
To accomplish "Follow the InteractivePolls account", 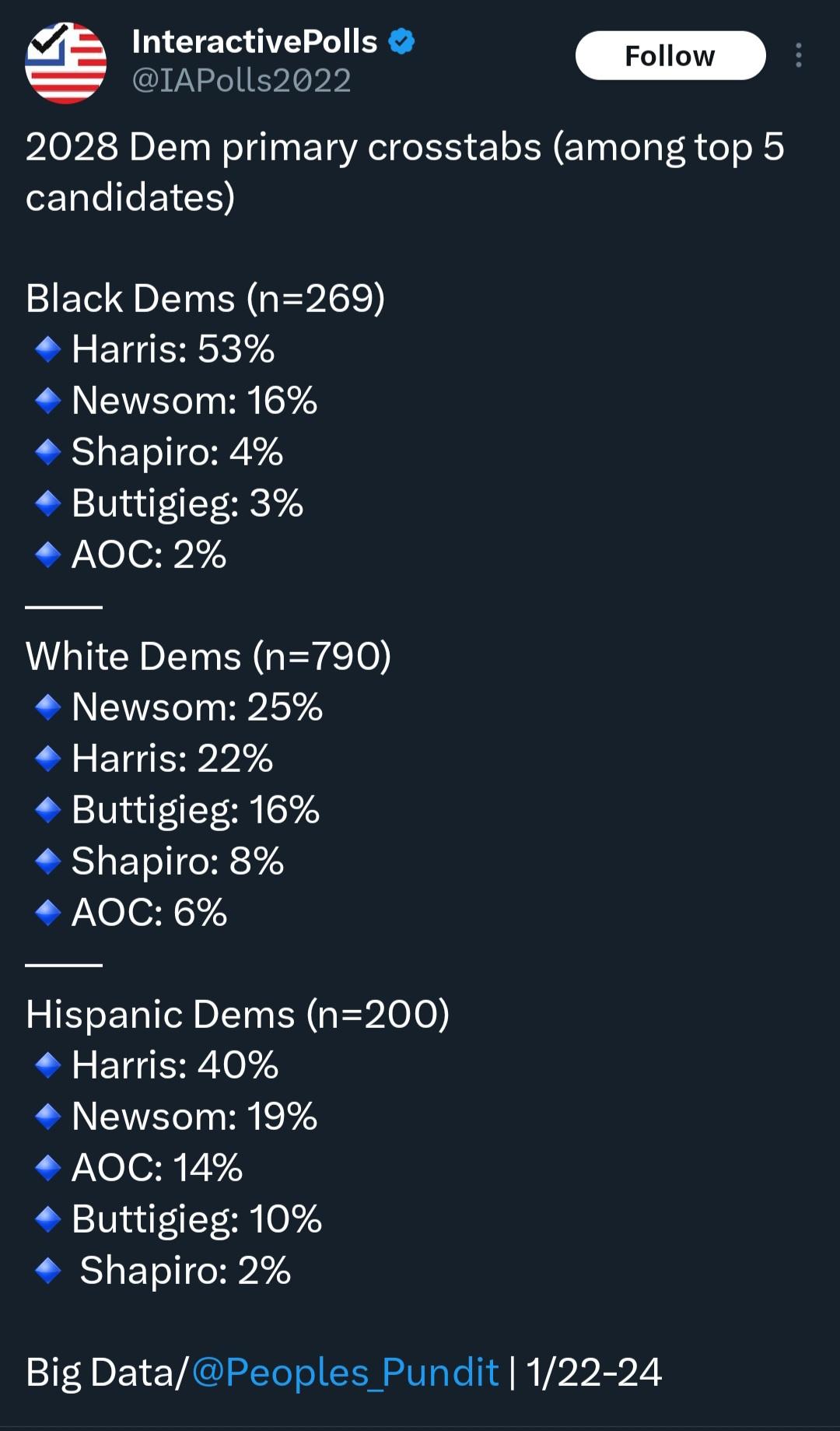I will tap(670, 55).
